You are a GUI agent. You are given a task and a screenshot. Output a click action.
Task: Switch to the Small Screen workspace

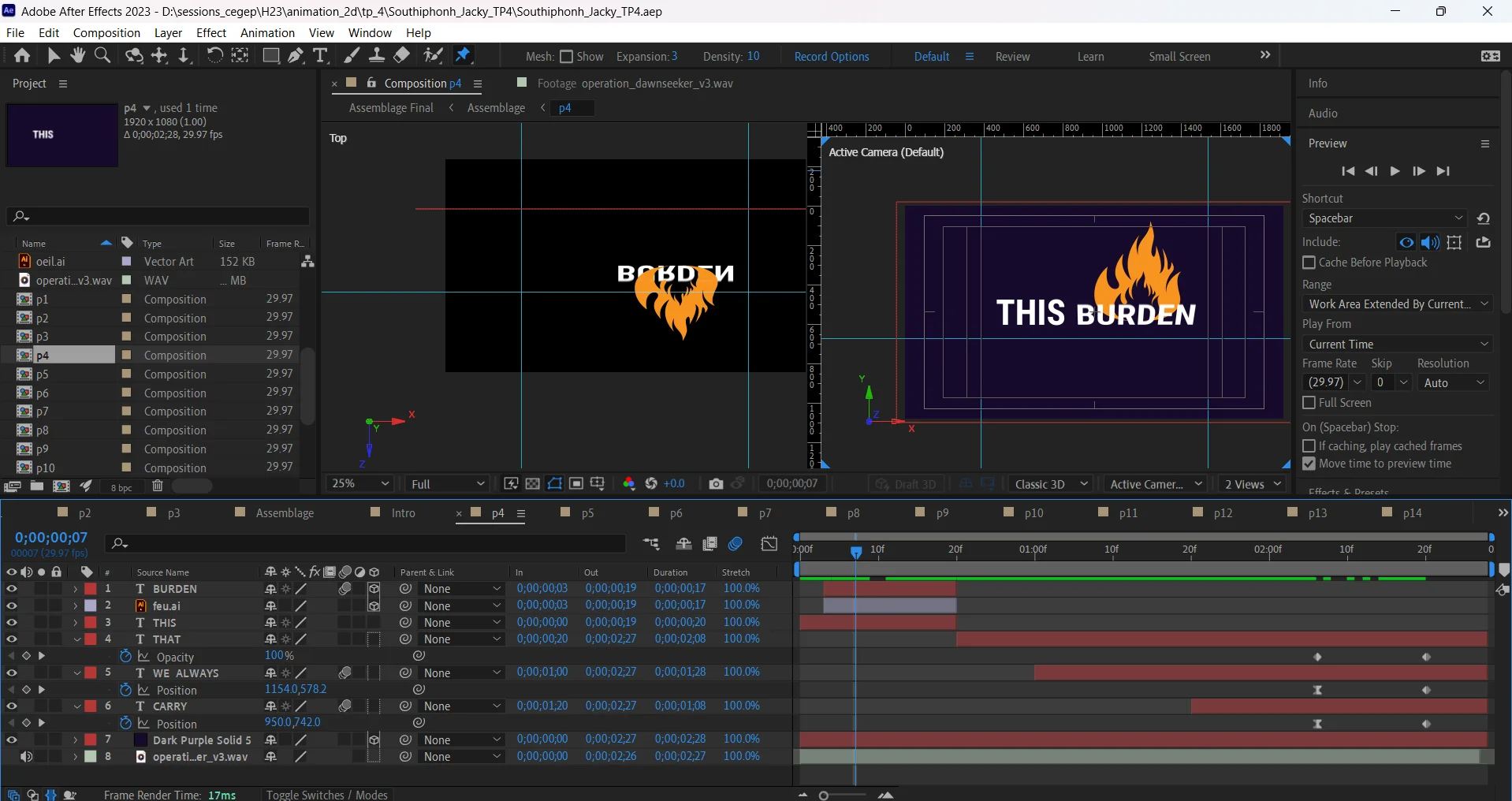pos(1179,57)
